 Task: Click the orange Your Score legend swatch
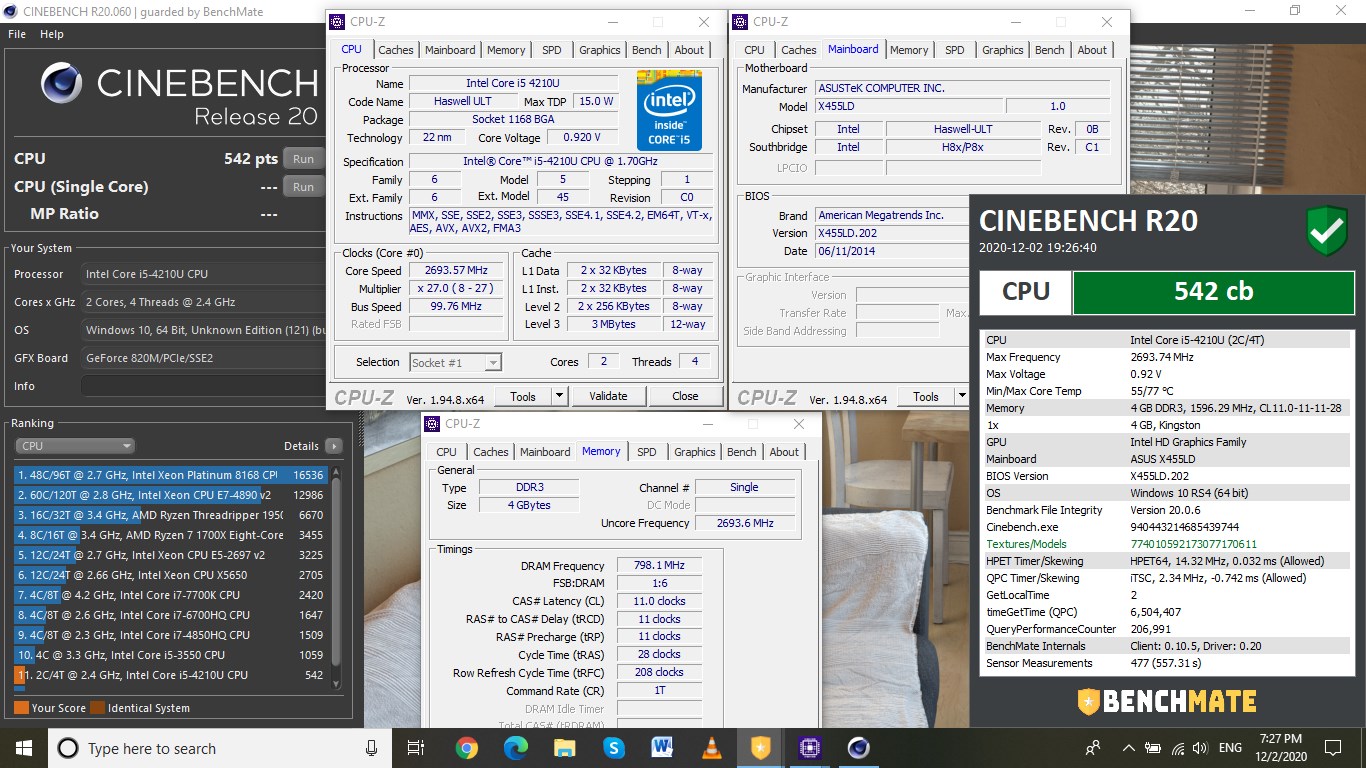21,708
